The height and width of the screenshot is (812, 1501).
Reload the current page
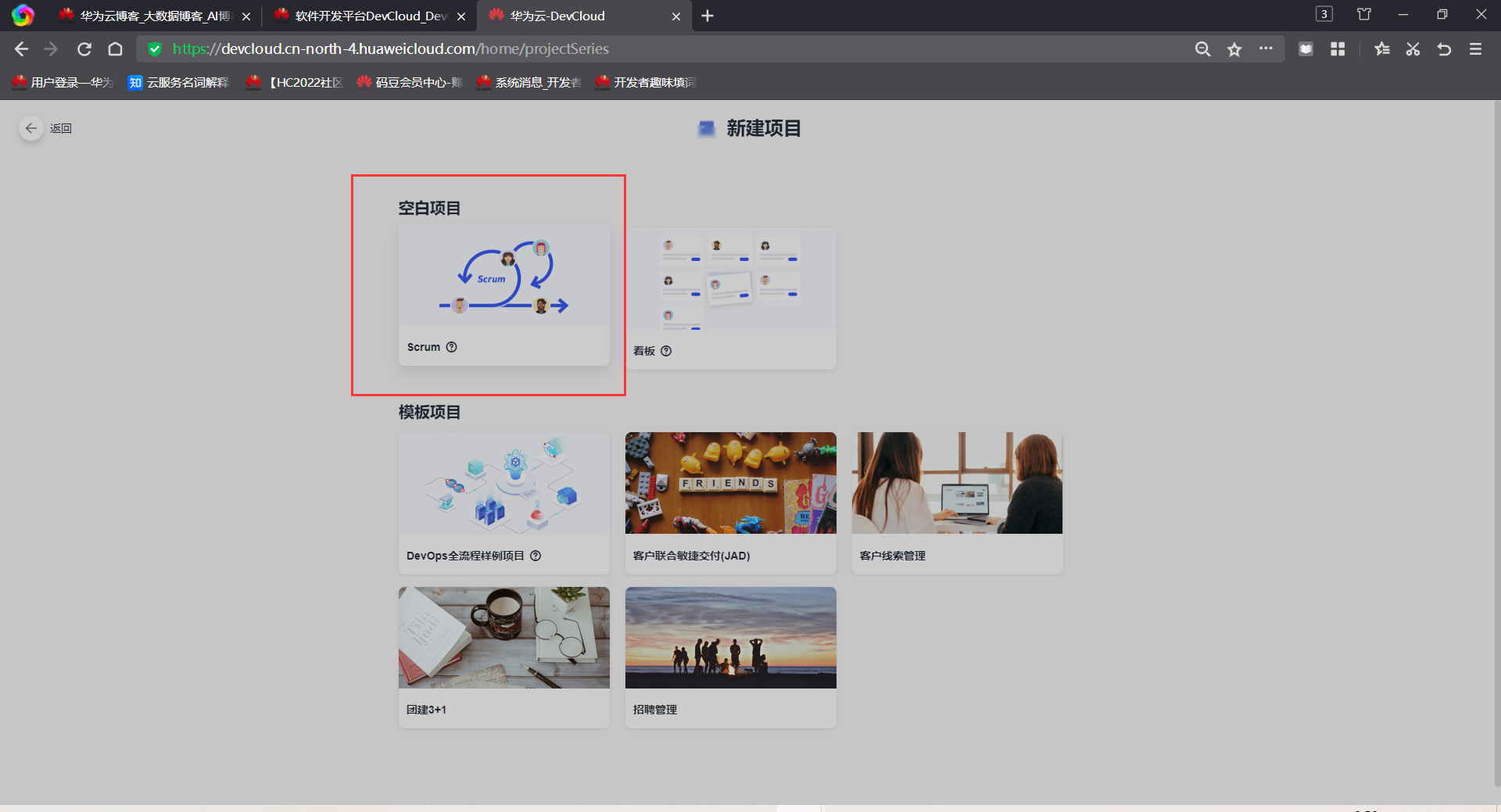(84, 49)
